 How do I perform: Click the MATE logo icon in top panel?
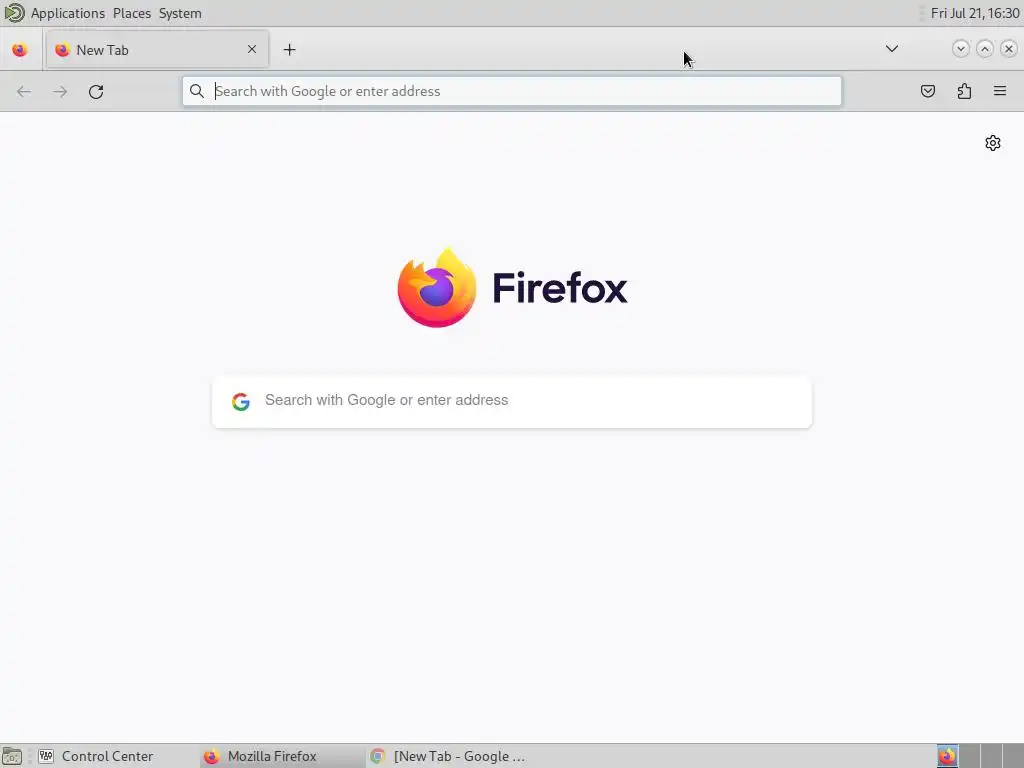14,13
